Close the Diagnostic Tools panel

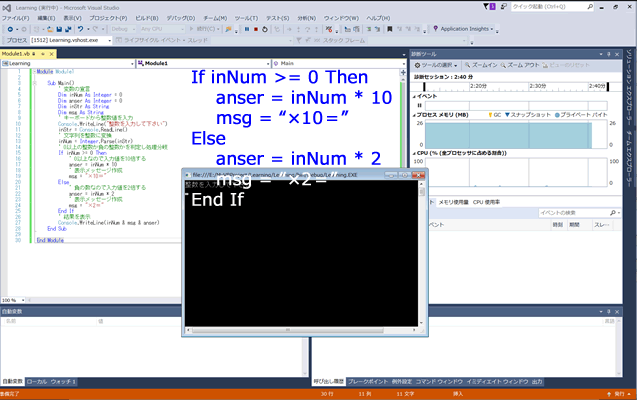point(617,54)
